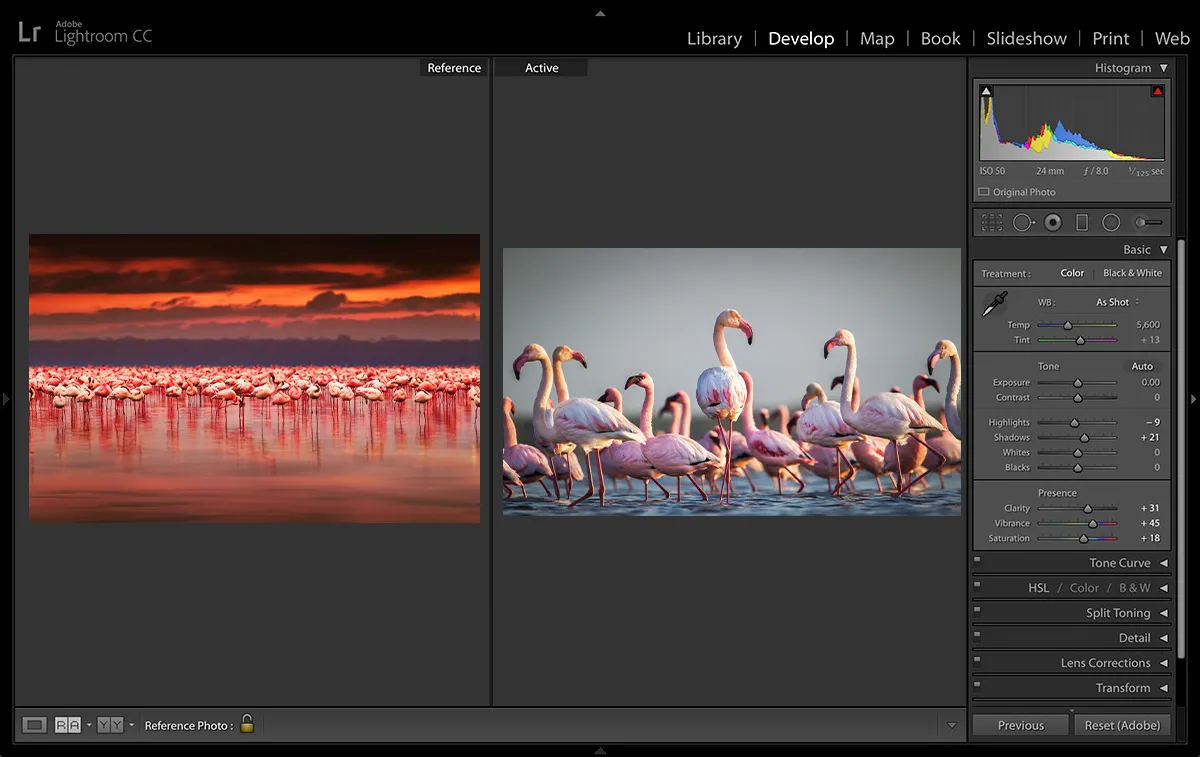Viewport: 1200px width, 757px height.
Task: Select the Crop Overlay tool
Action: tap(991, 223)
